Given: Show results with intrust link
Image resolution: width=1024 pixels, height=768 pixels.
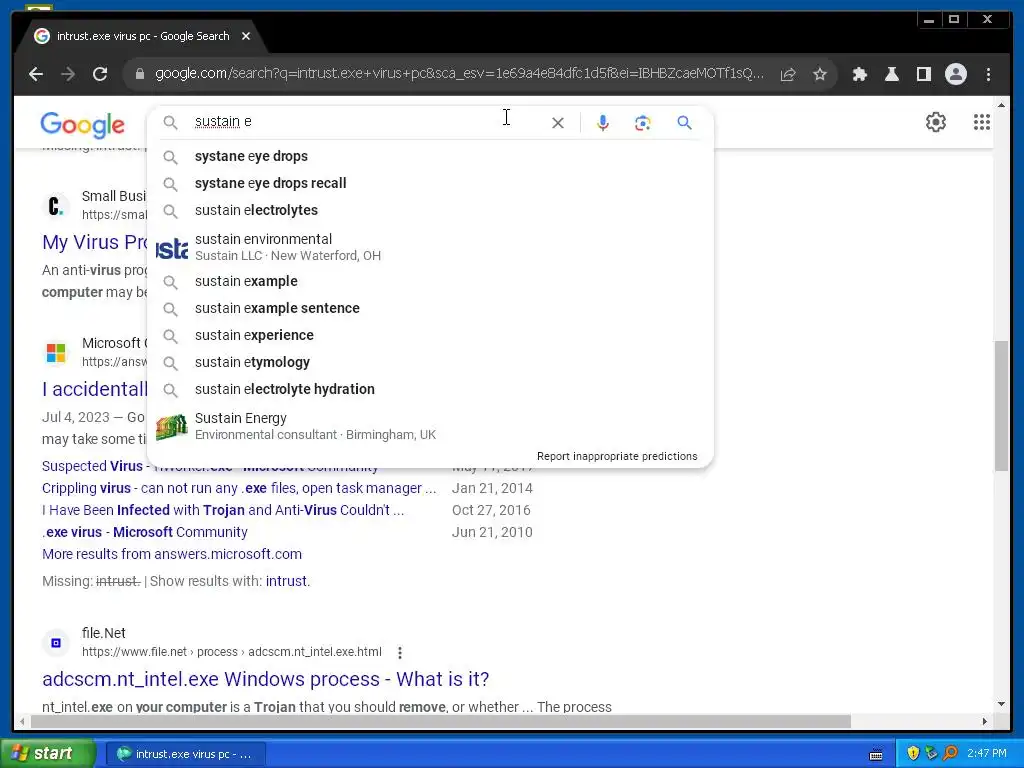Looking at the screenshot, I should tap(286, 581).
